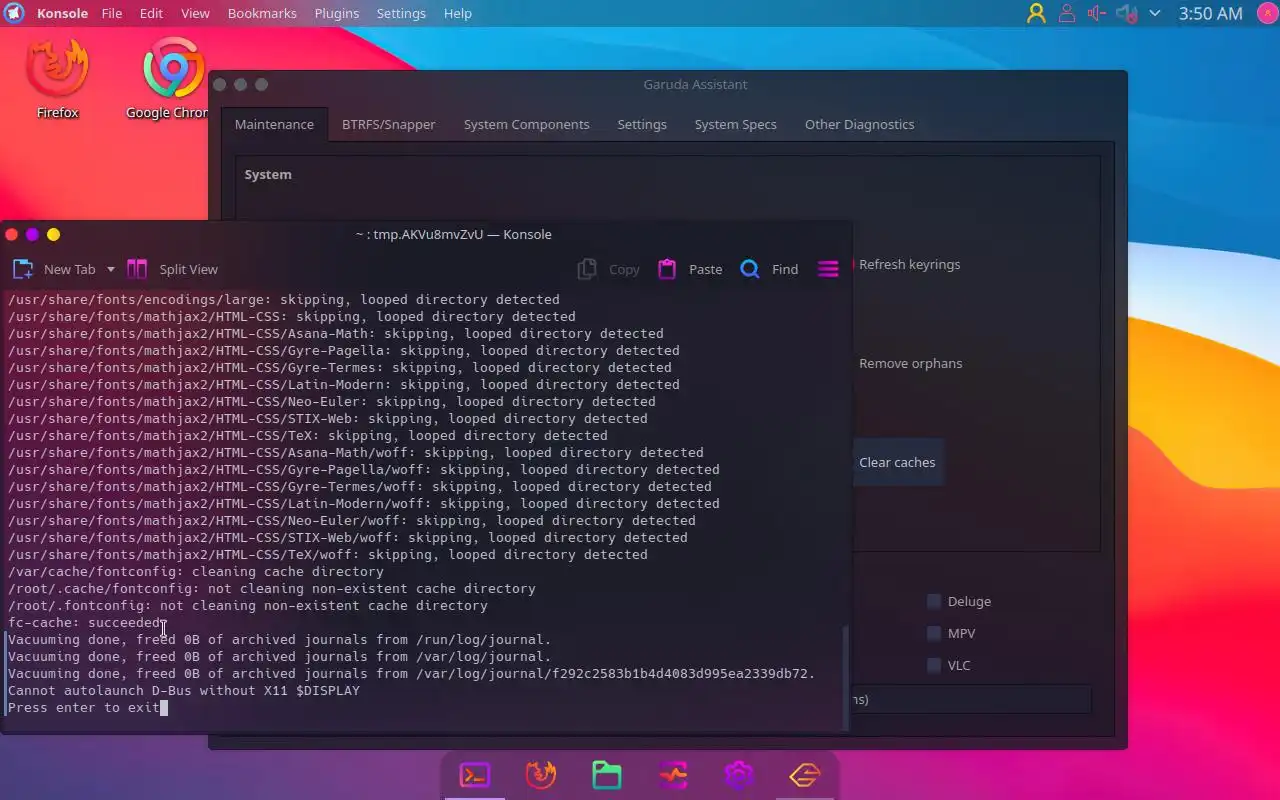Click the Refresh keyrings button

point(908,264)
